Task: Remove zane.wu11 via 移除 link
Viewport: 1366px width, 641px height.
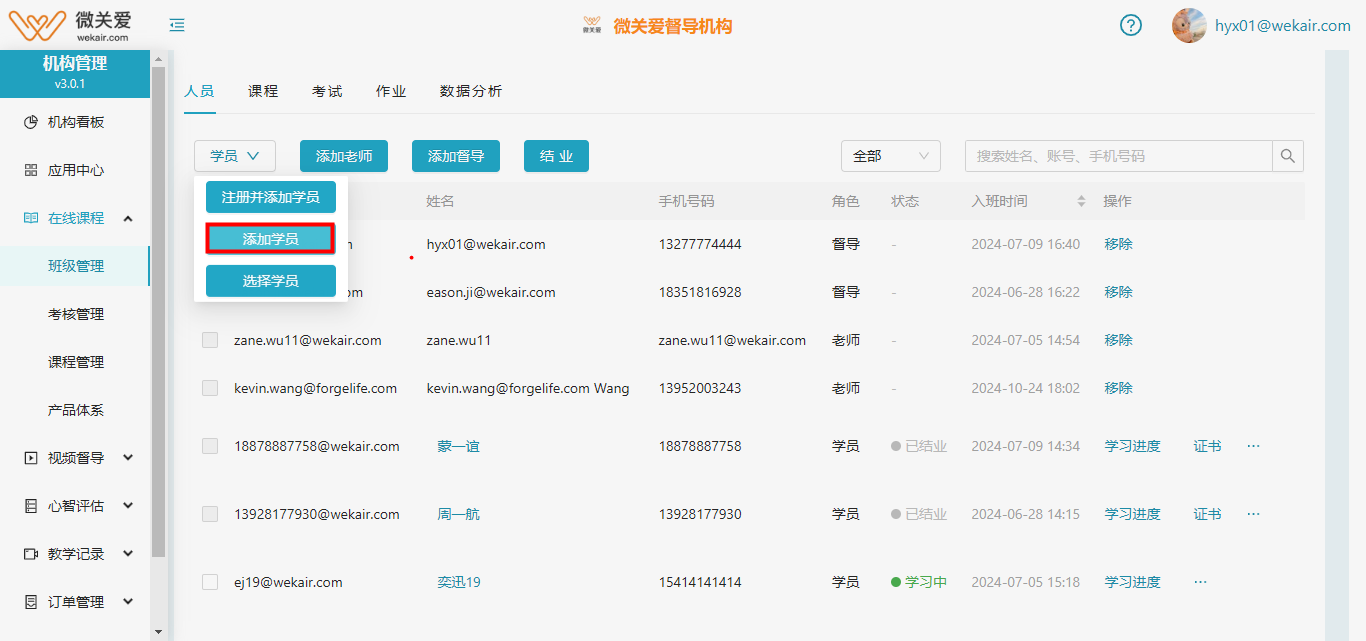Action: 1118,340
